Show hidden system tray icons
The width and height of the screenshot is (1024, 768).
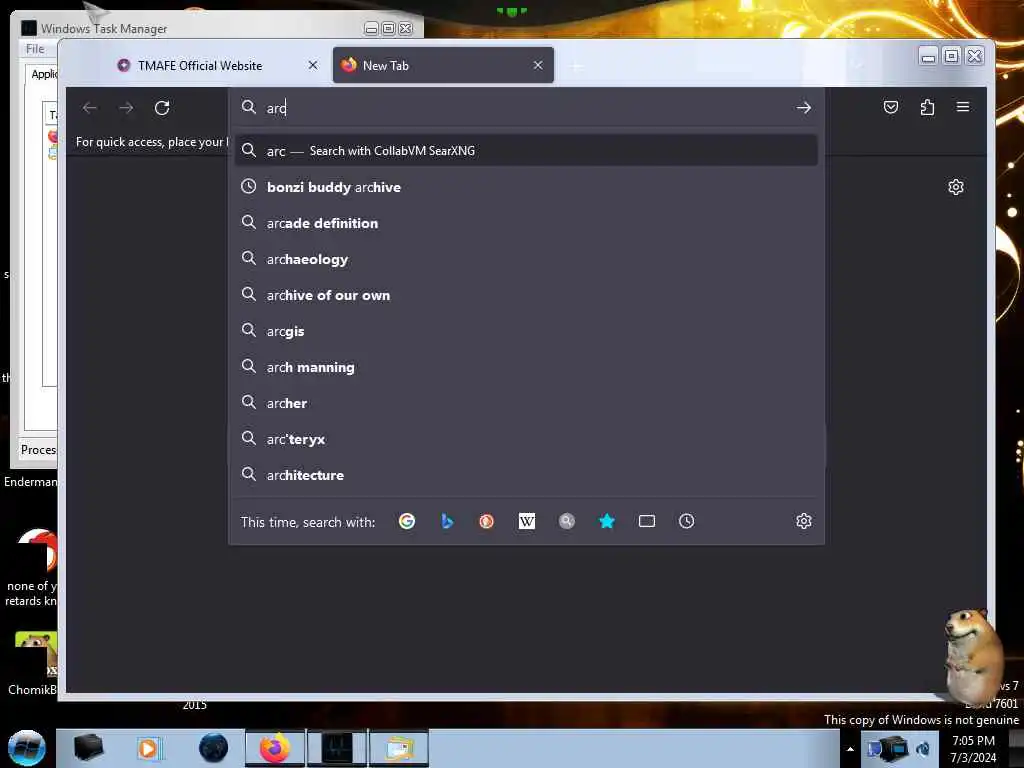pyautogui.click(x=850, y=749)
